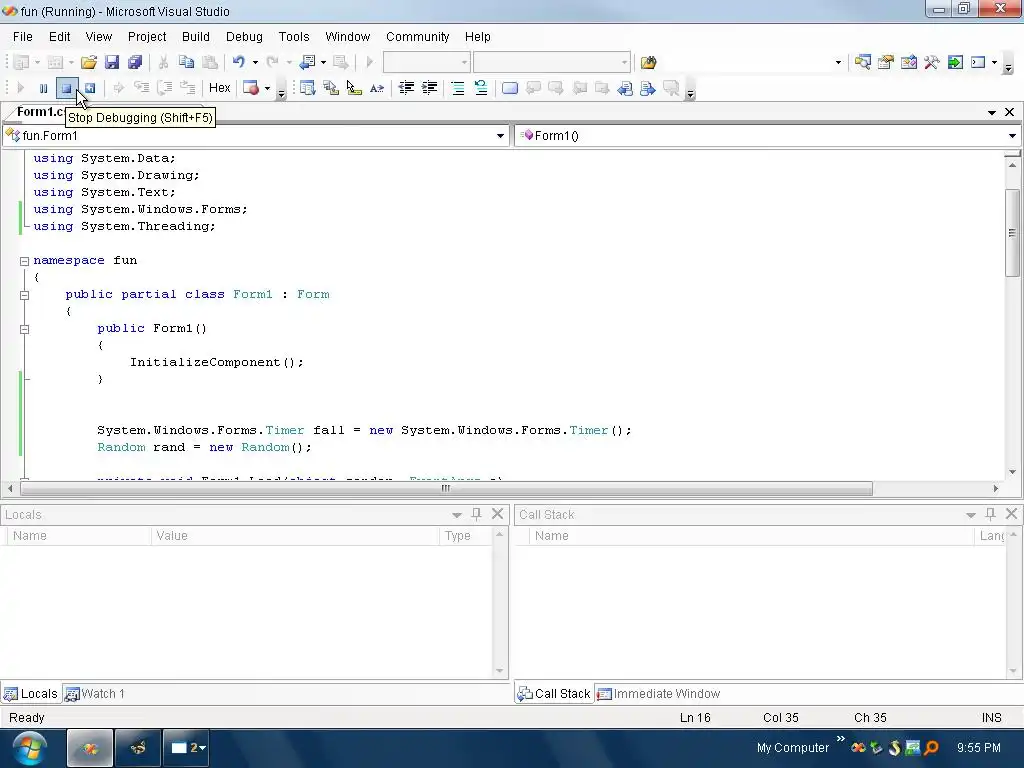Decrease line indent in text editor toolbar
Image resolution: width=1024 pixels, height=768 pixels.
[406, 88]
